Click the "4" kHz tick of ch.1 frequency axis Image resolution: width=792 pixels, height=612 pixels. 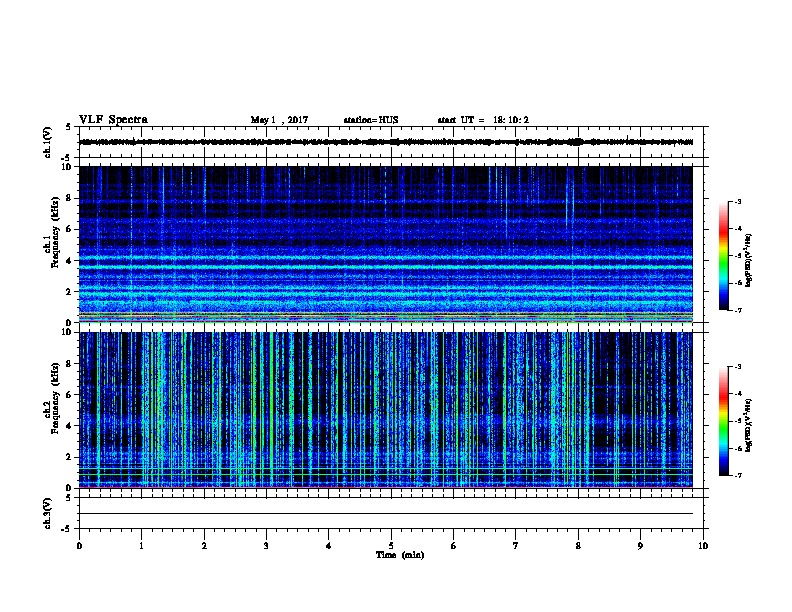69,261
